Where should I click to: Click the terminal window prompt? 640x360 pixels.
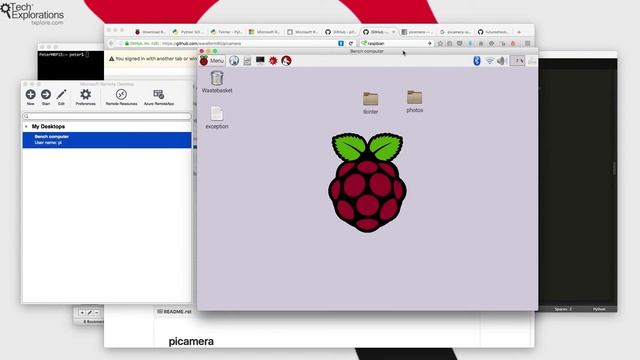tap(64, 54)
